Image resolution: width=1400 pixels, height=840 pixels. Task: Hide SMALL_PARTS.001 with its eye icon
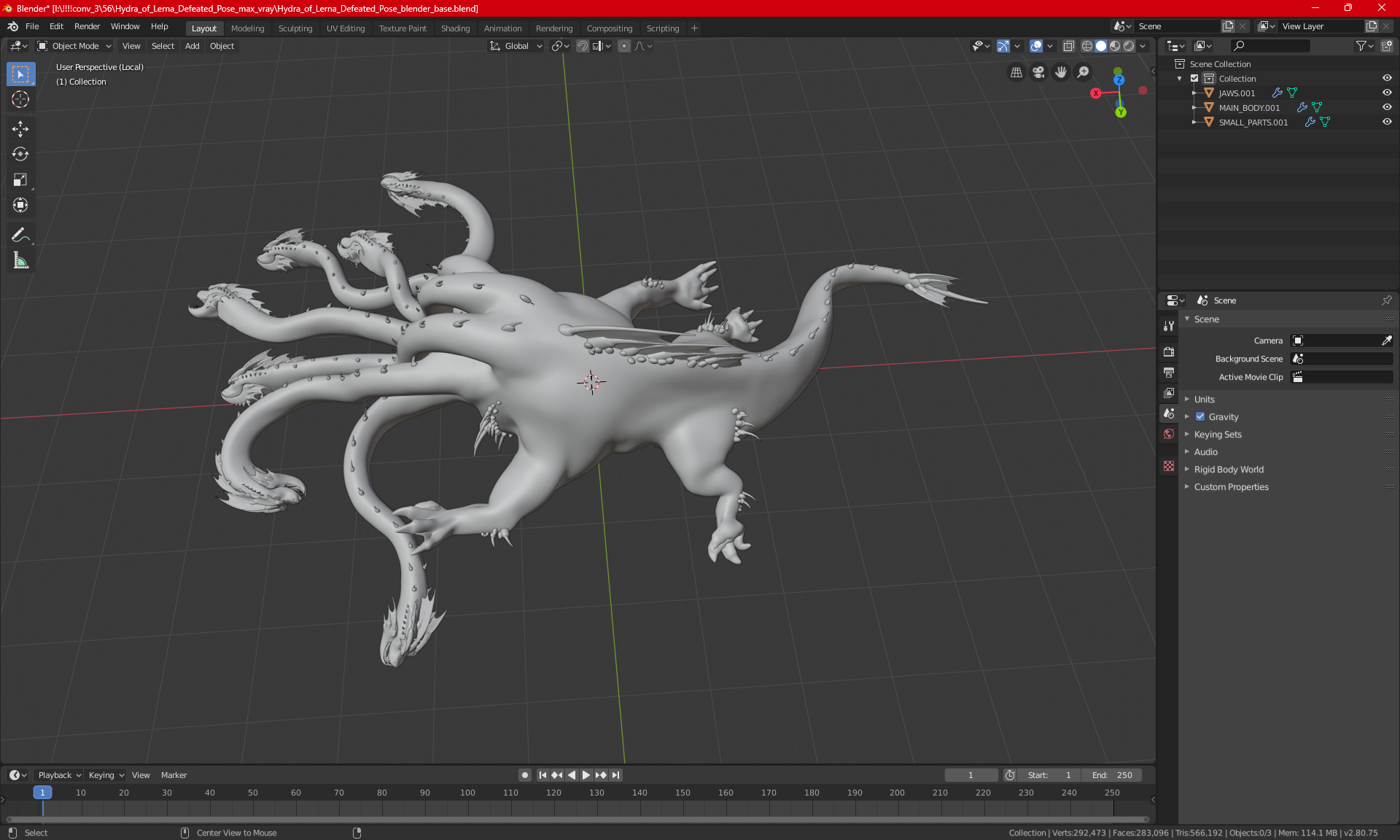click(x=1387, y=122)
